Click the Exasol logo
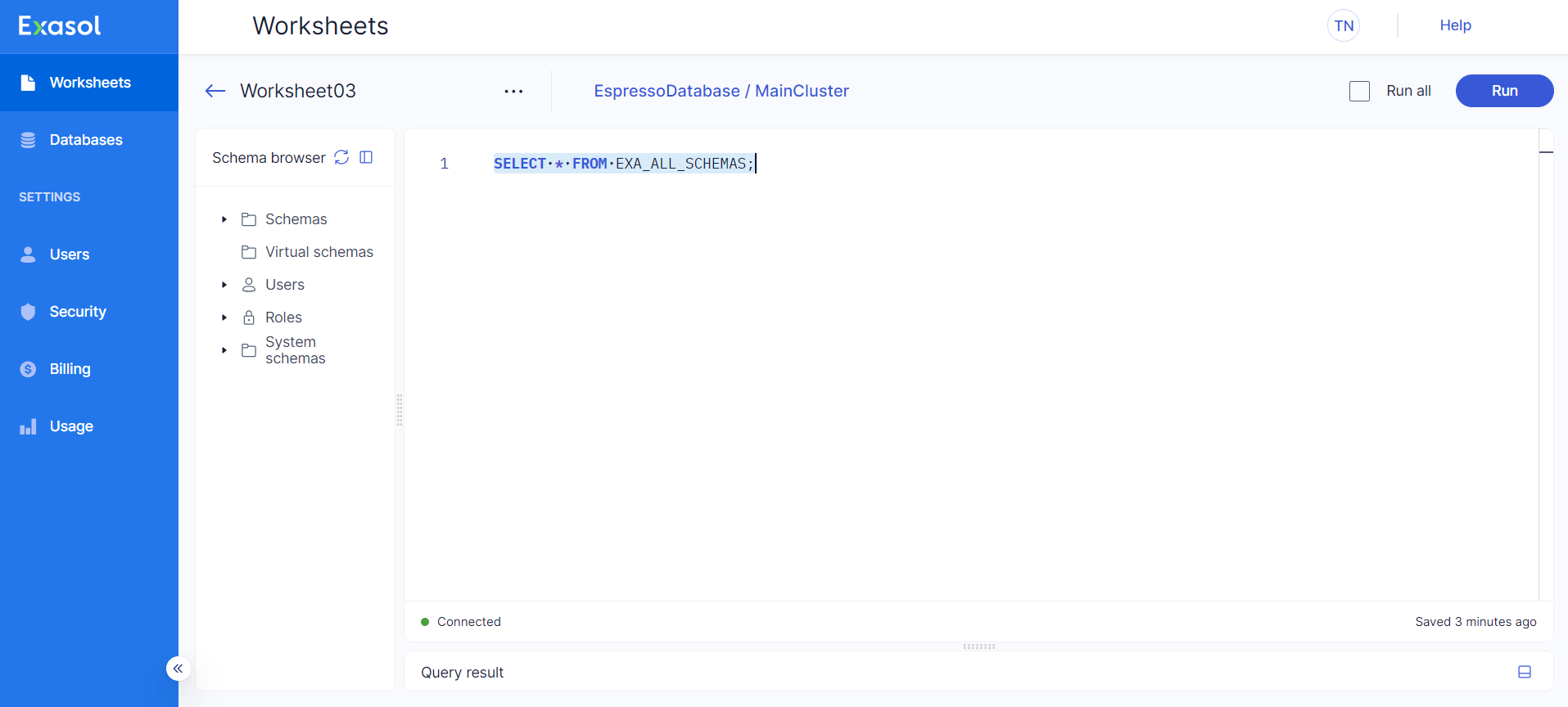Image resolution: width=1568 pixels, height=707 pixels. click(x=60, y=26)
